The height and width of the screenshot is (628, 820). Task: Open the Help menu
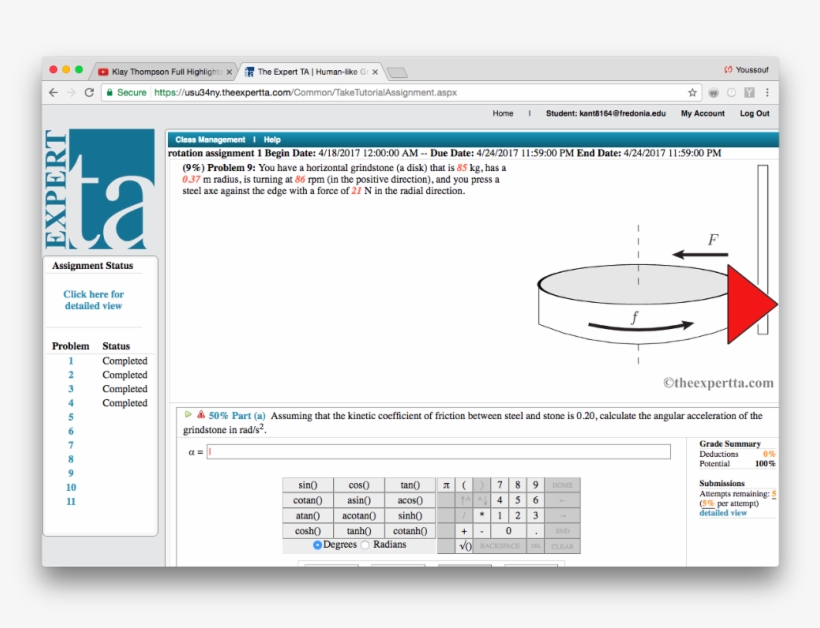(x=272, y=140)
